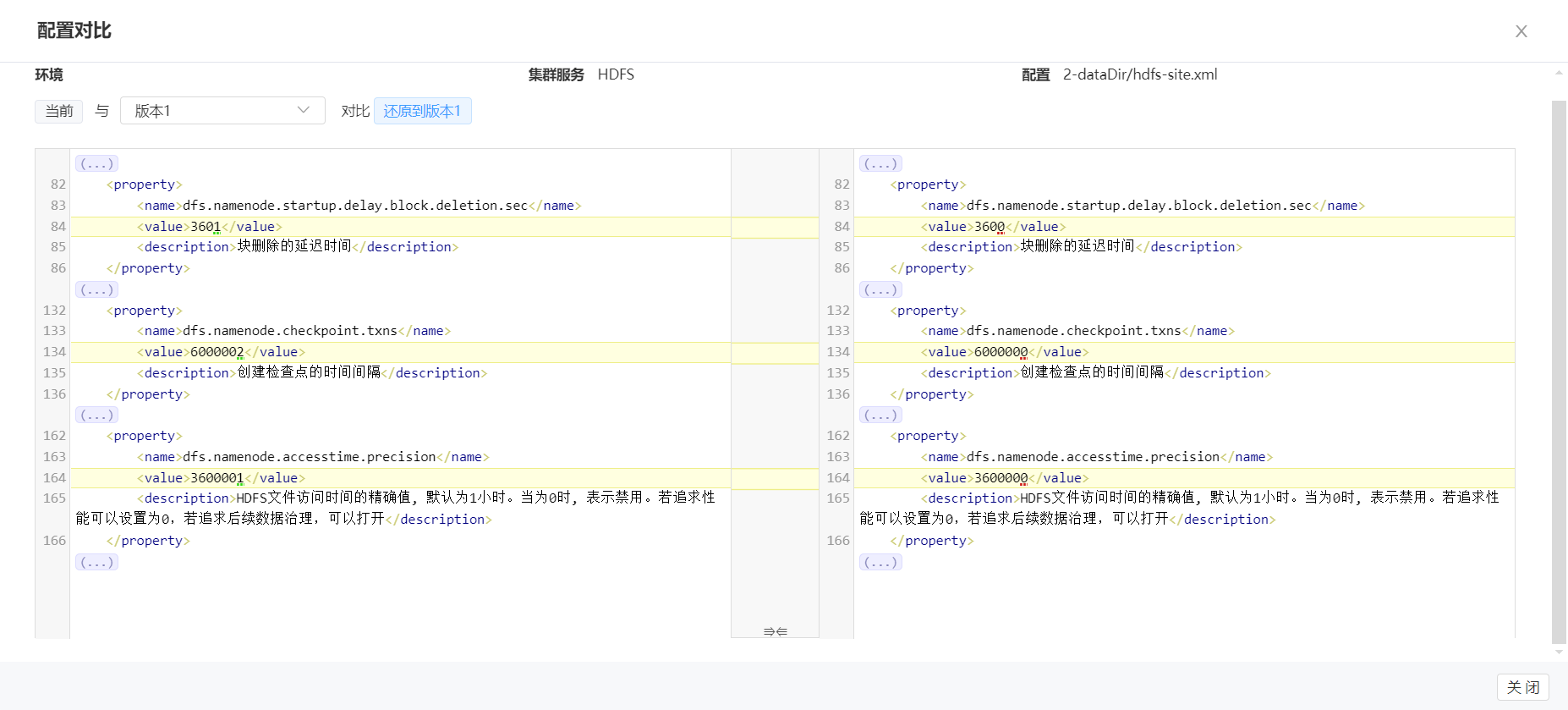Viewport: 1568px width, 710px height.
Task: Click dfs.namenode.checkpoint.txns name in left pane
Action: click(290, 331)
